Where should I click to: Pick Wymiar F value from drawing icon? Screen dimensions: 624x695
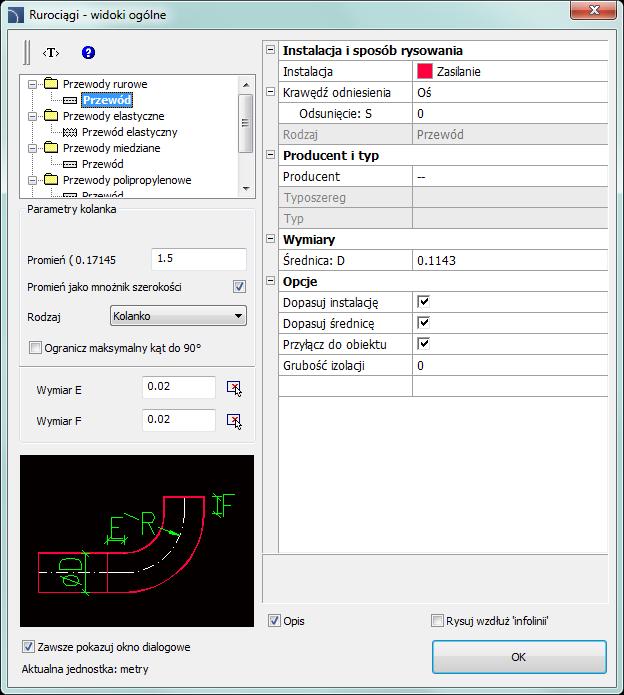pos(234,422)
